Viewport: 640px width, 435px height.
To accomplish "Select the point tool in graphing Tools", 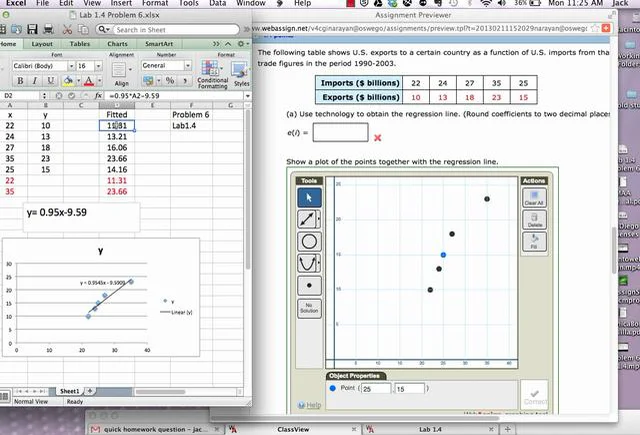I will [x=309, y=286].
